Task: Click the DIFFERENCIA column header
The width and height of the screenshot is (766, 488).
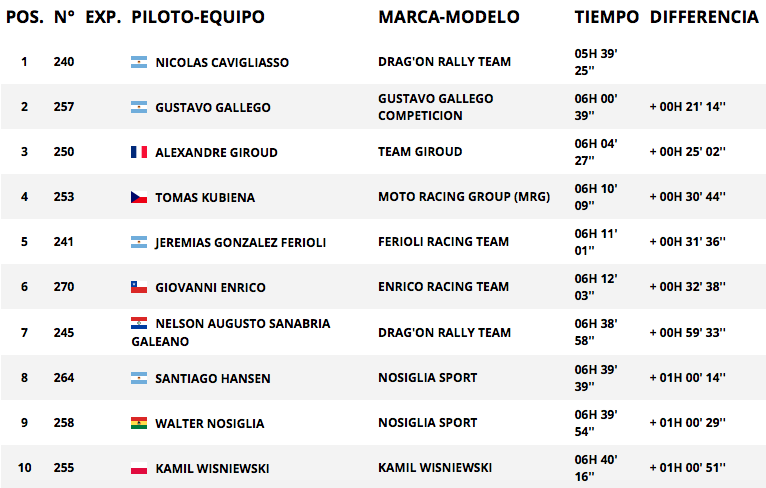Action: coord(704,17)
